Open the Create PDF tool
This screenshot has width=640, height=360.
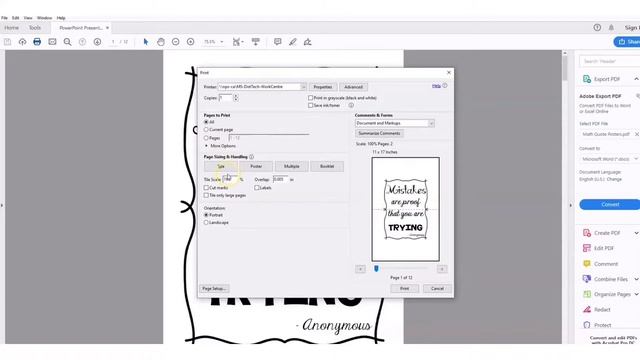(x=607, y=233)
